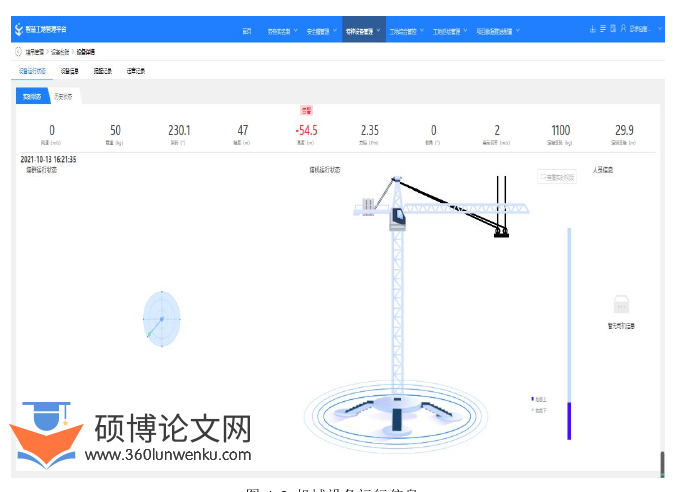Click the timestamp "2021-10-13 16:21:35"
The width and height of the screenshot is (673, 492).
49,159
